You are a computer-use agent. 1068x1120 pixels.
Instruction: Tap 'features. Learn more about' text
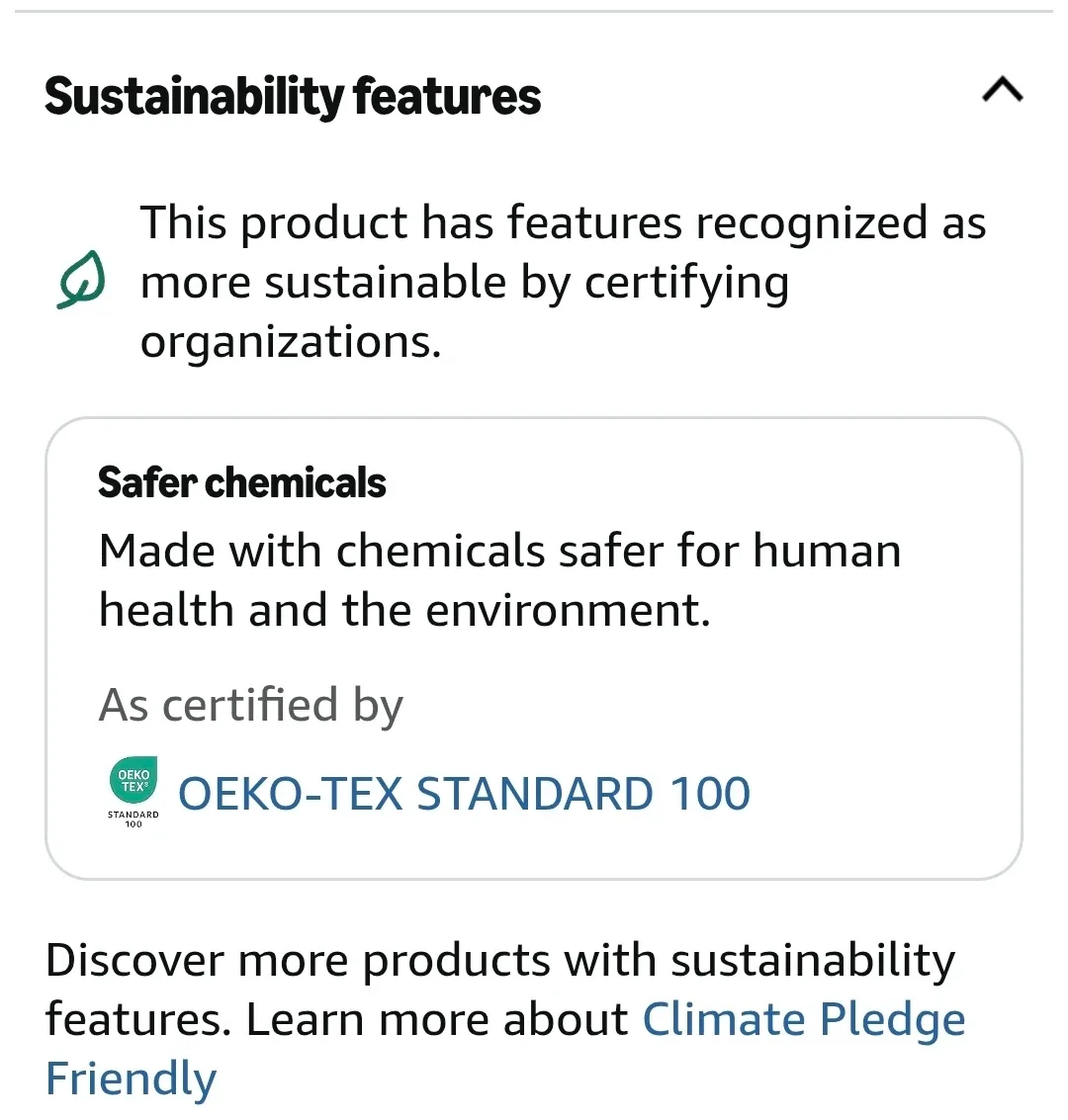tap(336, 1020)
